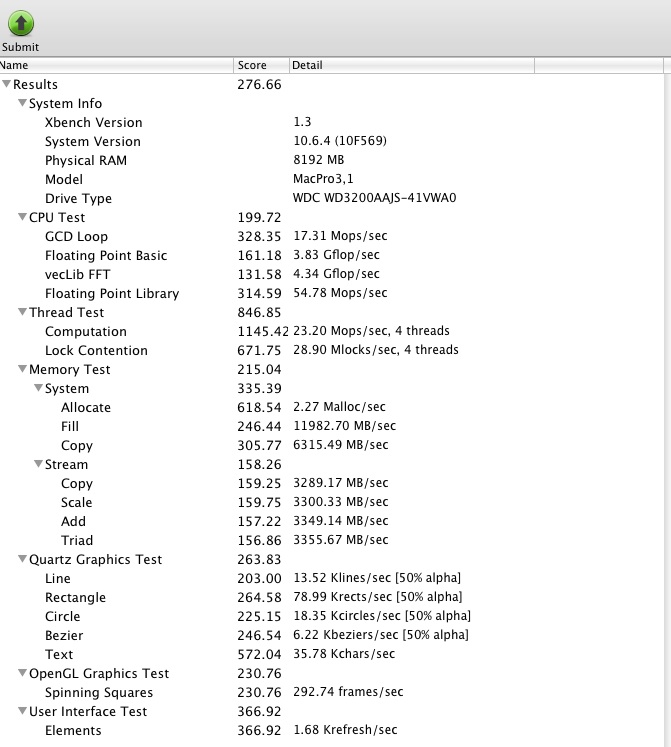Click the 17.31 Mops/sec GCD Loop detail
The image size is (671, 747).
340,236
